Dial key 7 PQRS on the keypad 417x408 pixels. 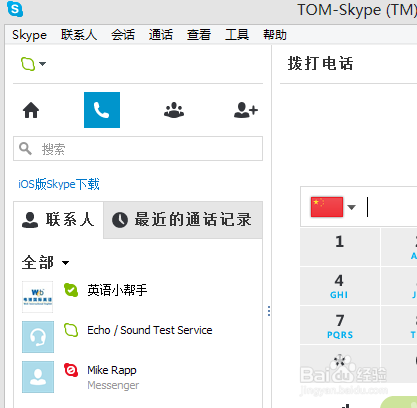click(340, 325)
